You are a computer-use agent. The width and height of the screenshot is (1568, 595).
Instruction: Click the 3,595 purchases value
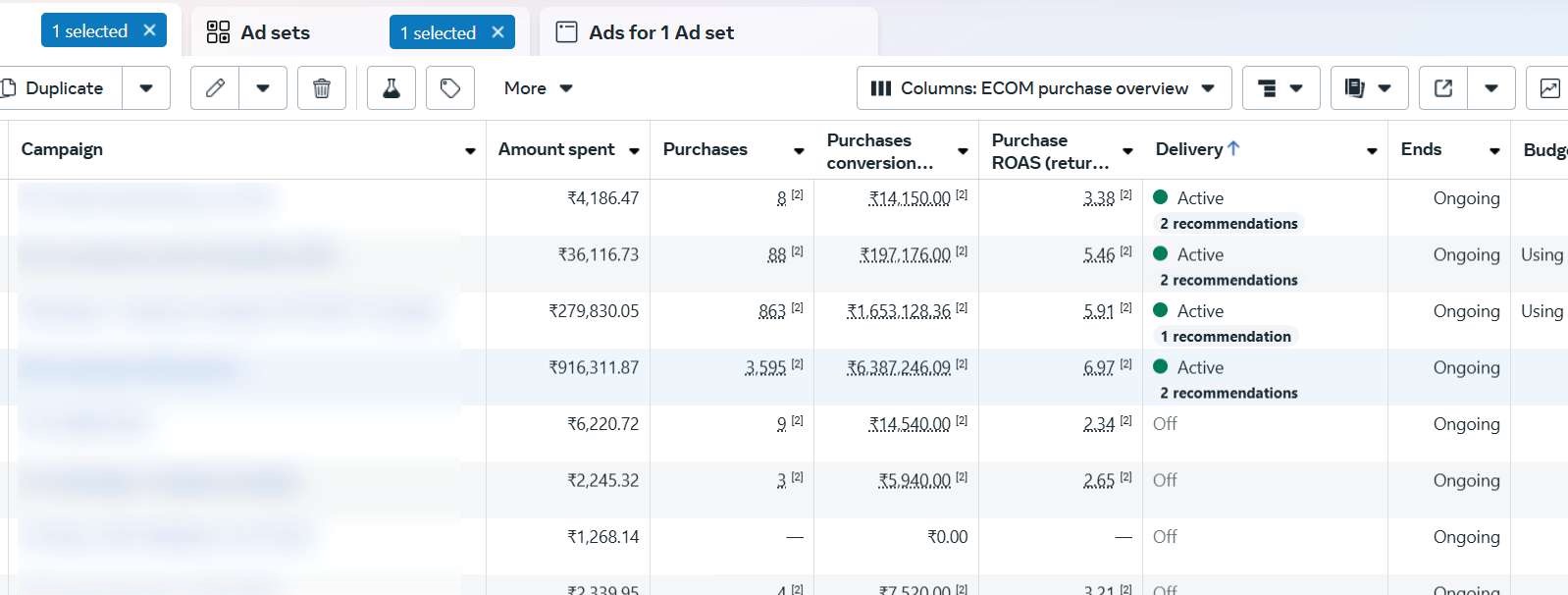(x=765, y=368)
